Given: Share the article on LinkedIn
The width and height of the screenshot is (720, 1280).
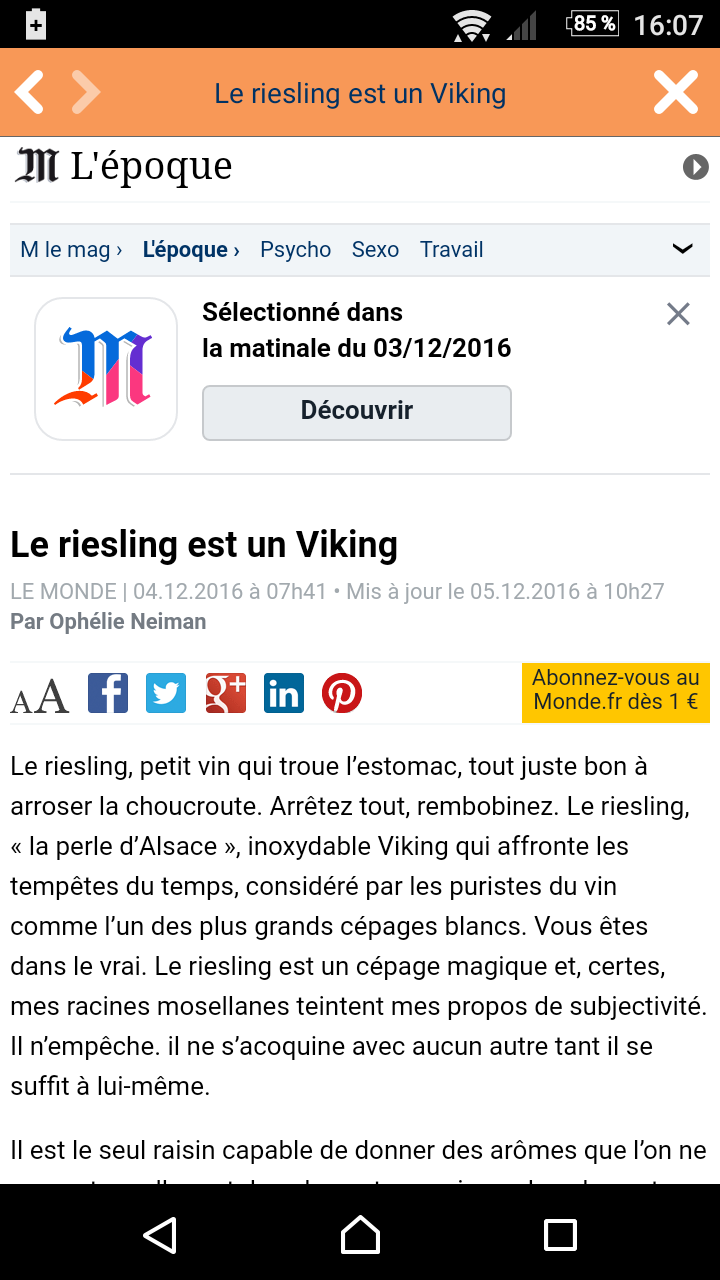Looking at the screenshot, I should pyautogui.click(x=284, y=693).
